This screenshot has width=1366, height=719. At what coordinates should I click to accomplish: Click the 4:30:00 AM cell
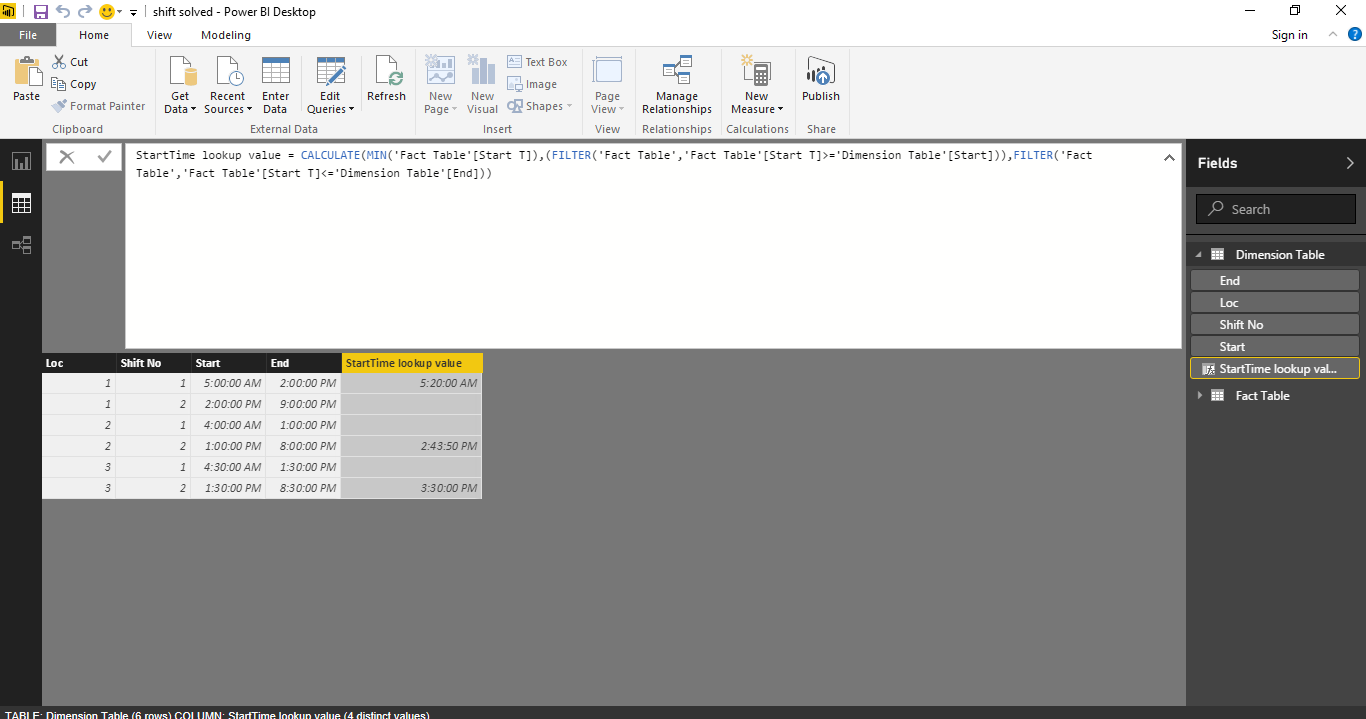pyautogui.click(x=228, y=467)
